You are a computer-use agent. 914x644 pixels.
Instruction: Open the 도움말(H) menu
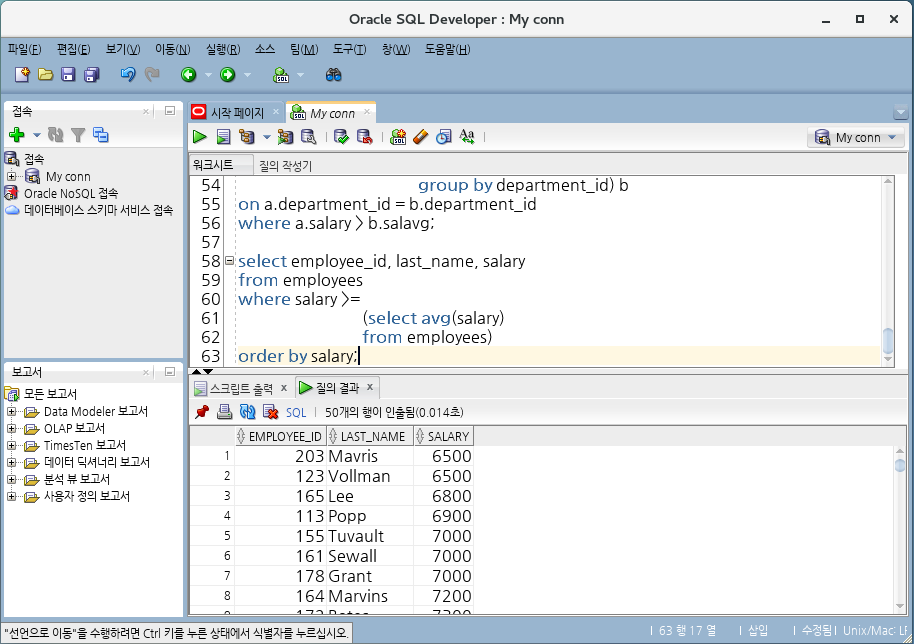tap(447, 50)
